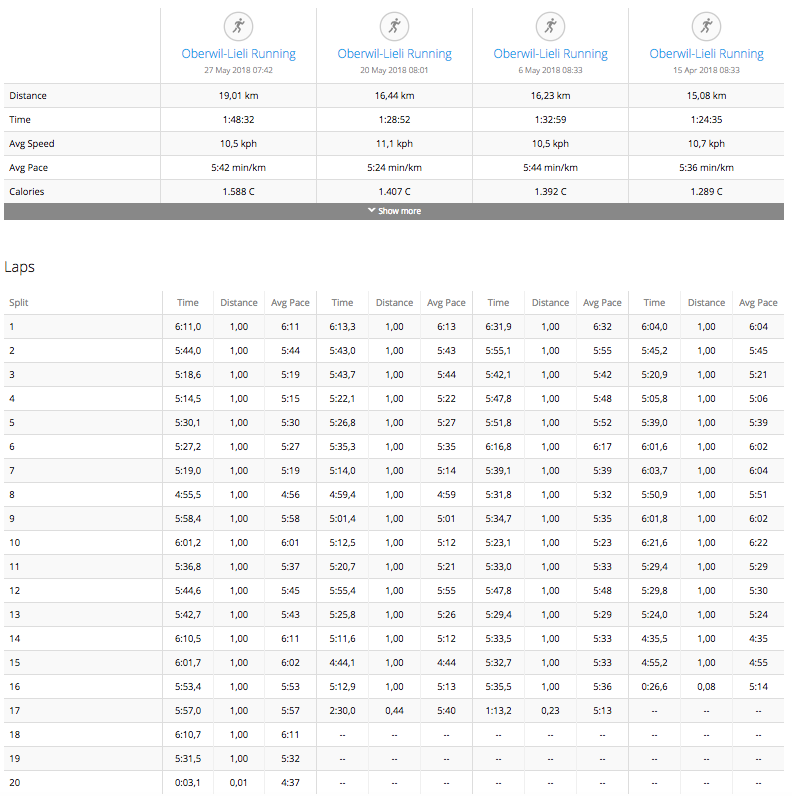
Task: Click lap time 6:10,7 in split 18
Action: [x=188, y=735]
